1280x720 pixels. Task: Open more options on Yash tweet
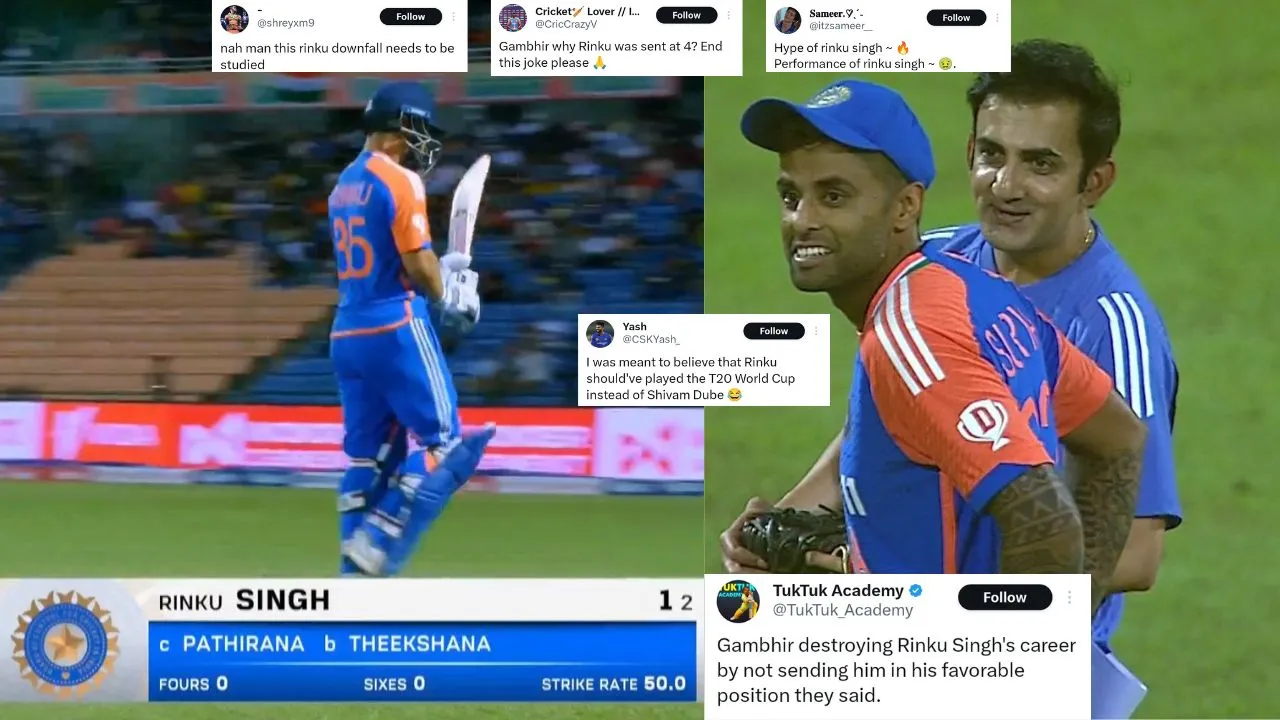816,331
